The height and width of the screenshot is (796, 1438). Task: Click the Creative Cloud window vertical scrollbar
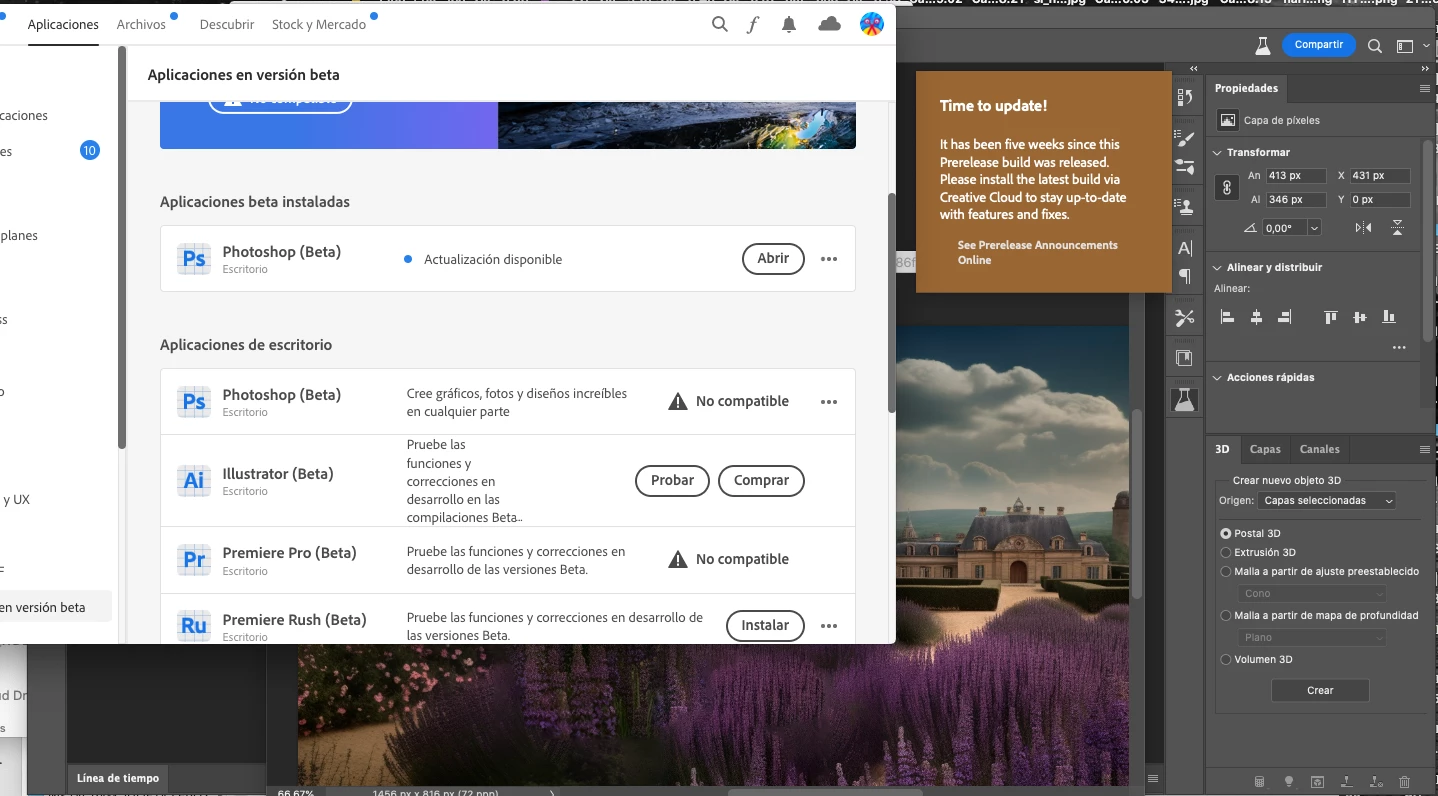[891, 303]
